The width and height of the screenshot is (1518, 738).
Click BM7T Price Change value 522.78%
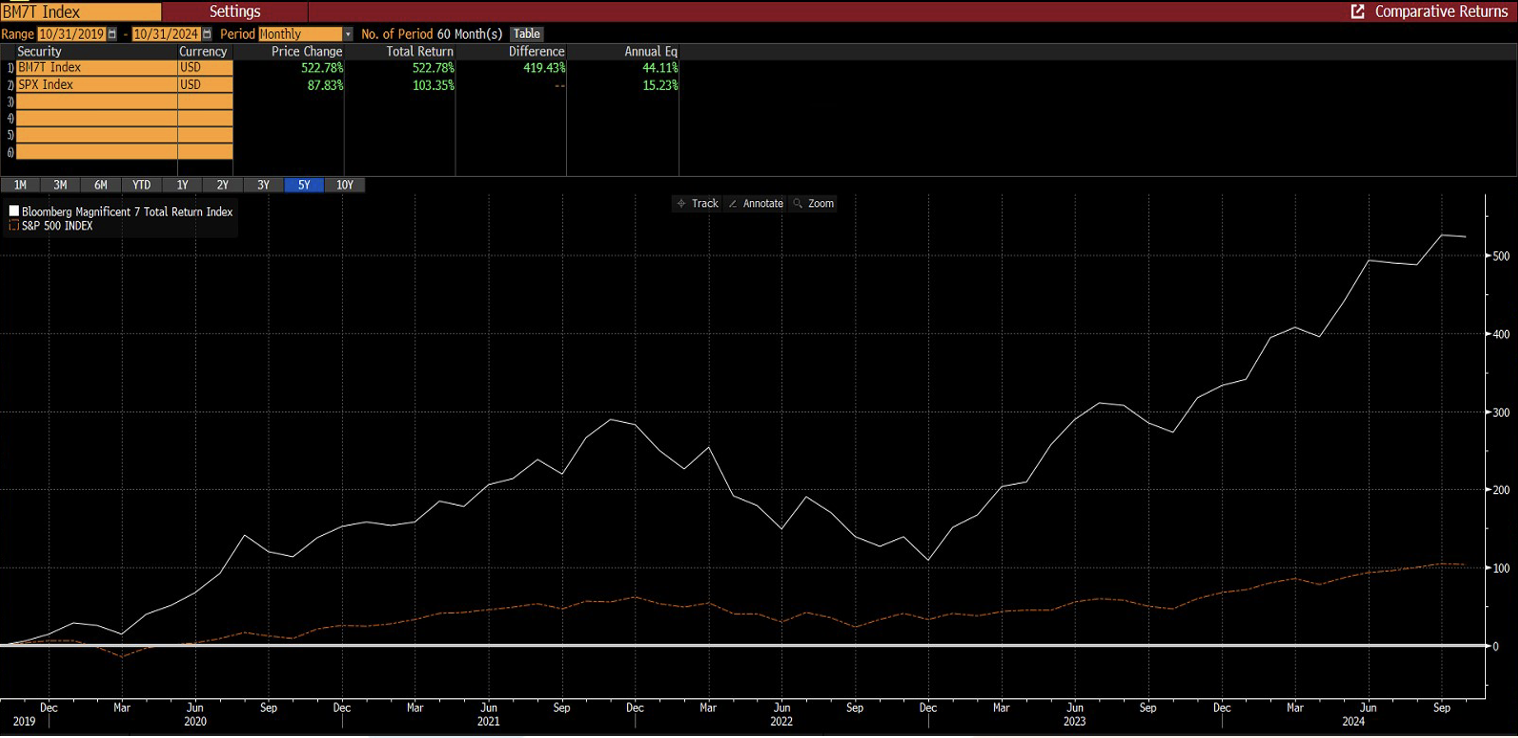[321, 67]
